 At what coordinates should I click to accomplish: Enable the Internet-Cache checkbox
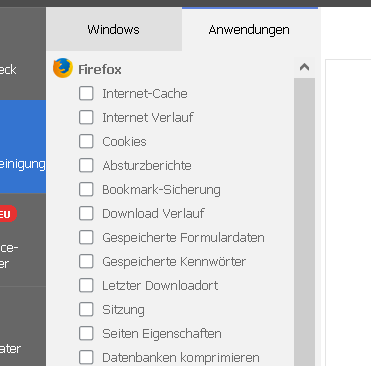point(86,93)
